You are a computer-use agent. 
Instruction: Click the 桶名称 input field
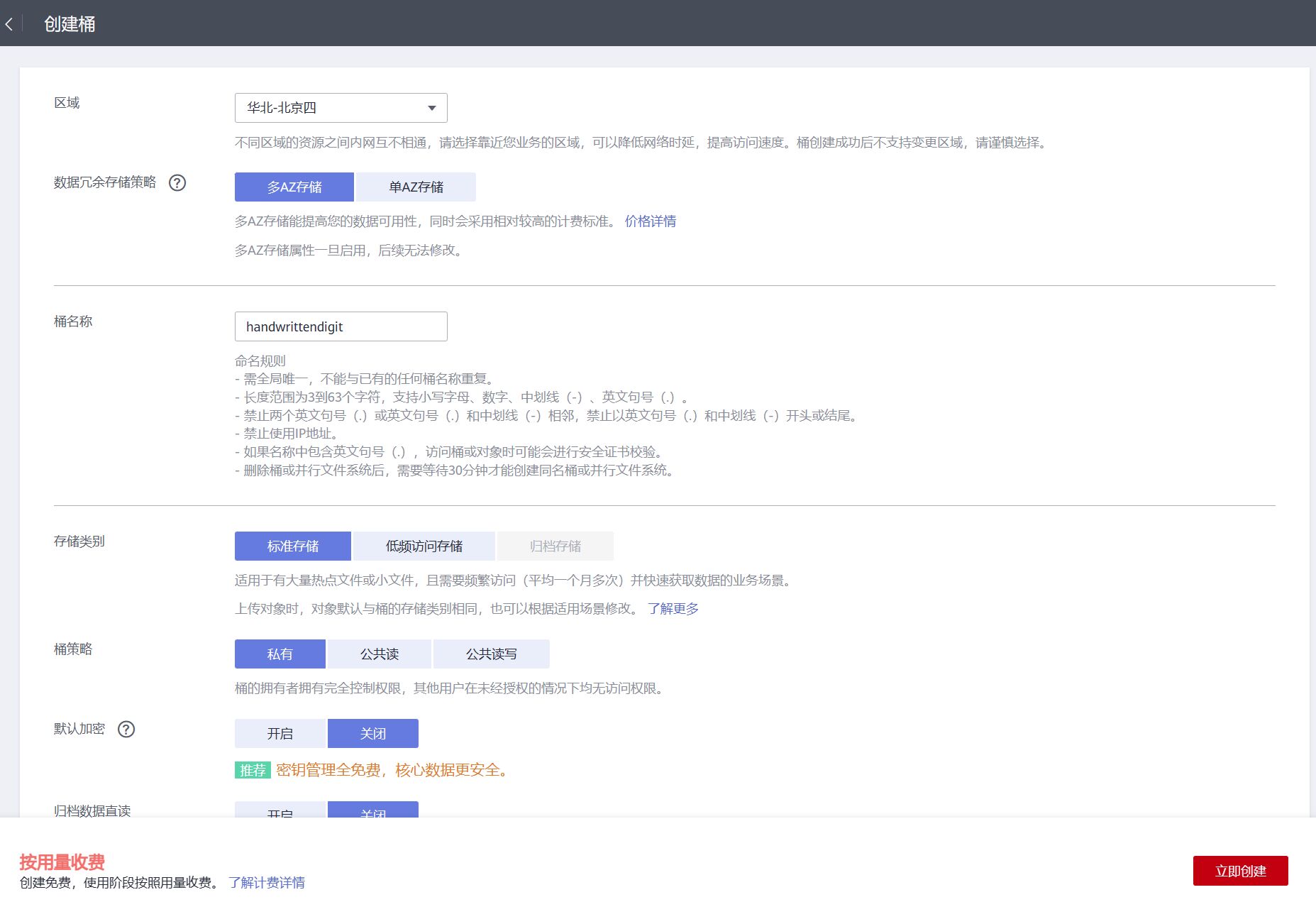341,326
